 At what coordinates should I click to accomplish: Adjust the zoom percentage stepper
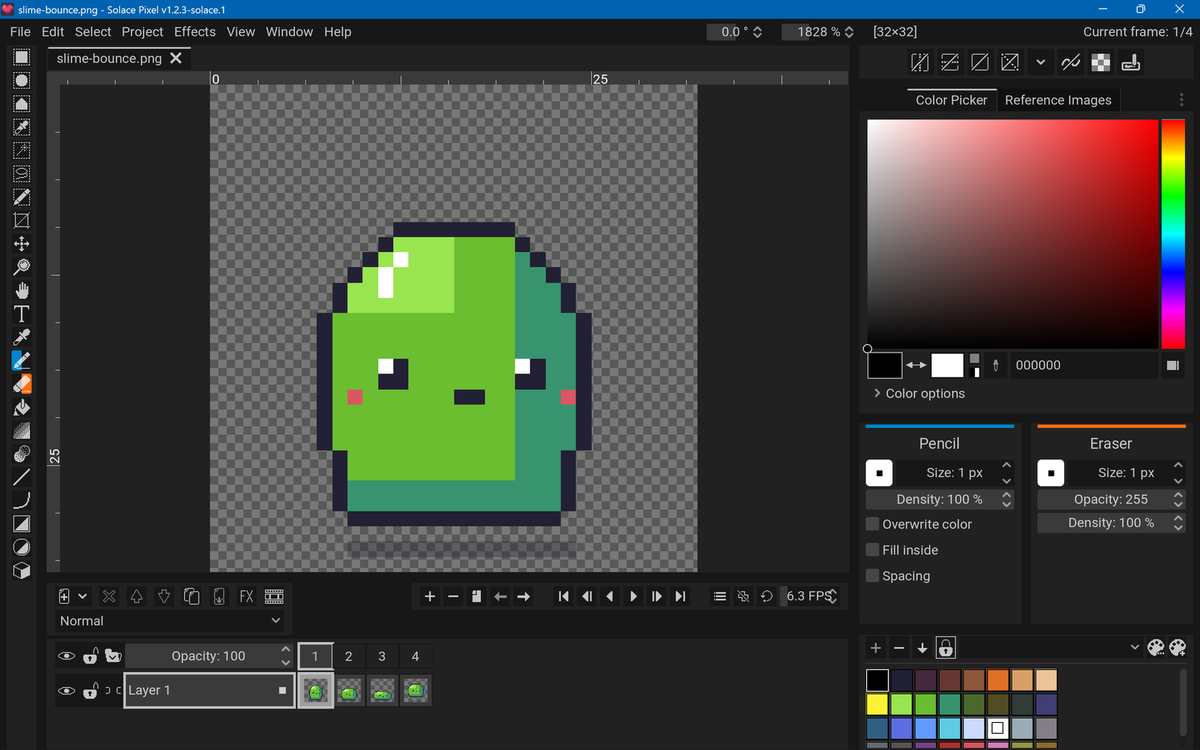click(849, 32)
